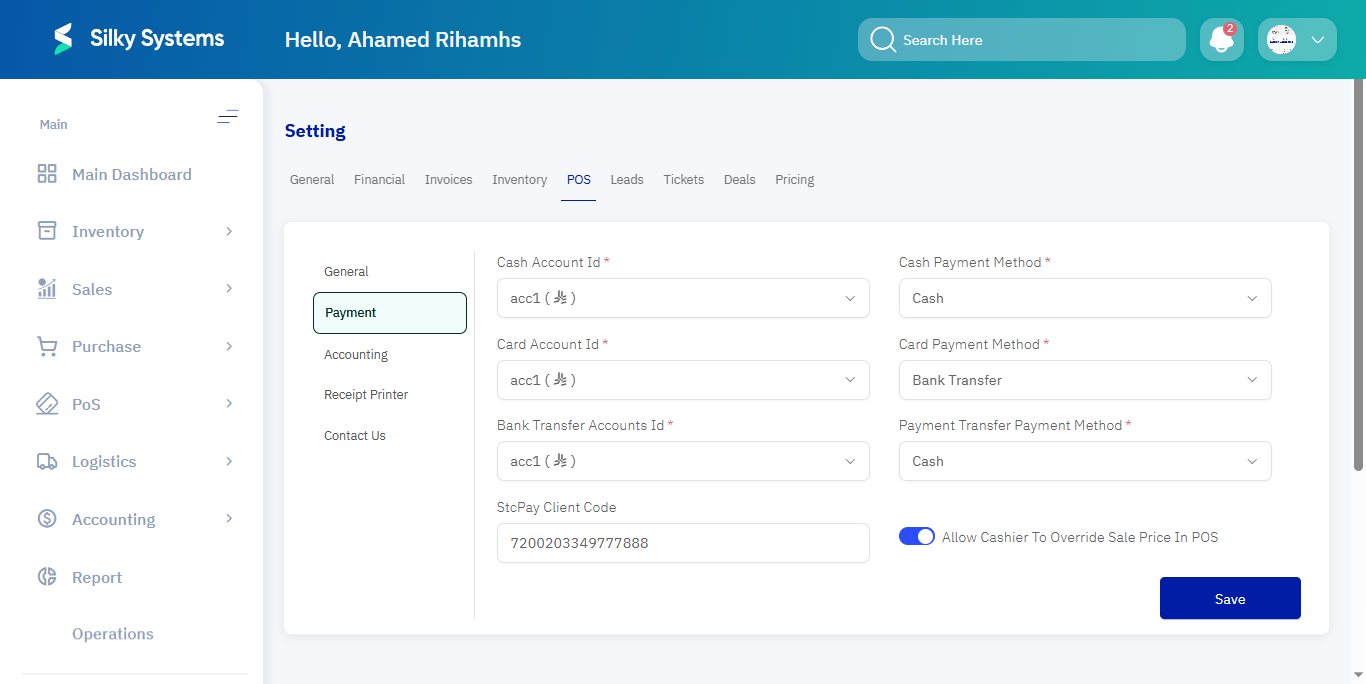Select the Inventory icon in the sidebar
The height and width of the screenshot is (684, 1366).
(46, 231)
